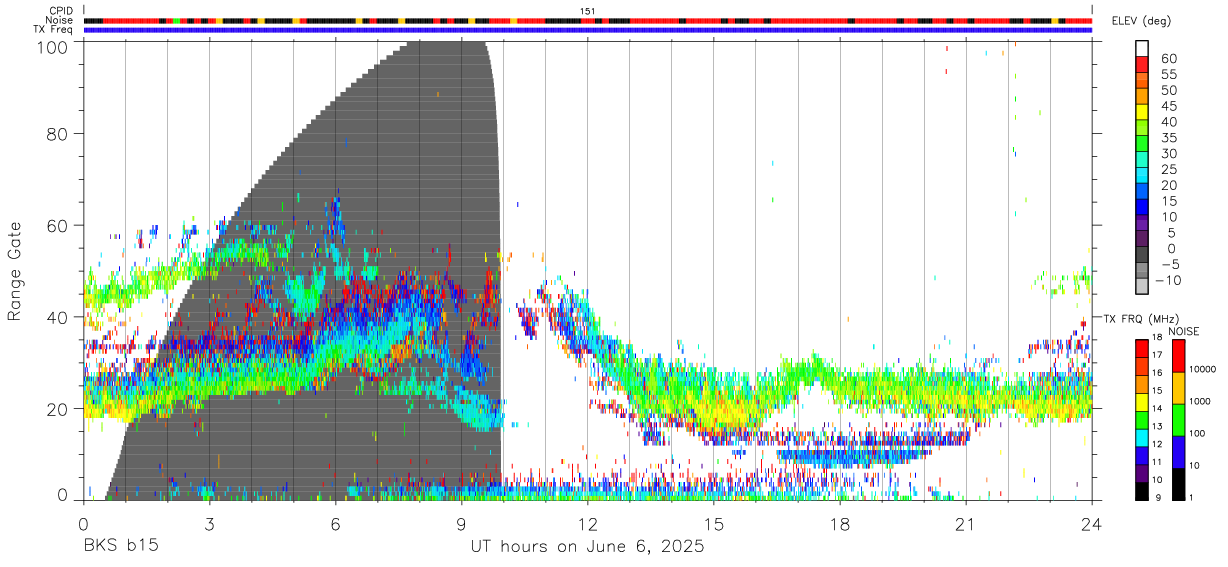Click the UT hour tick label 15
Viewport: 1228px width, 567px height.
pyautogui.click(x=714, y=522)
